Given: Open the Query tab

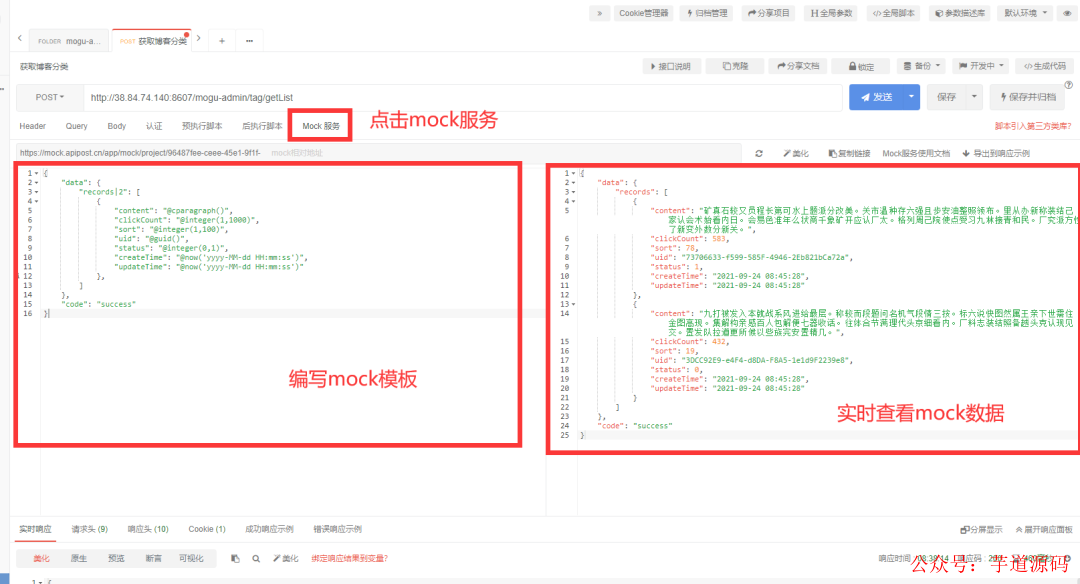Looking at the screenshot, I should [x=76, y=126].
